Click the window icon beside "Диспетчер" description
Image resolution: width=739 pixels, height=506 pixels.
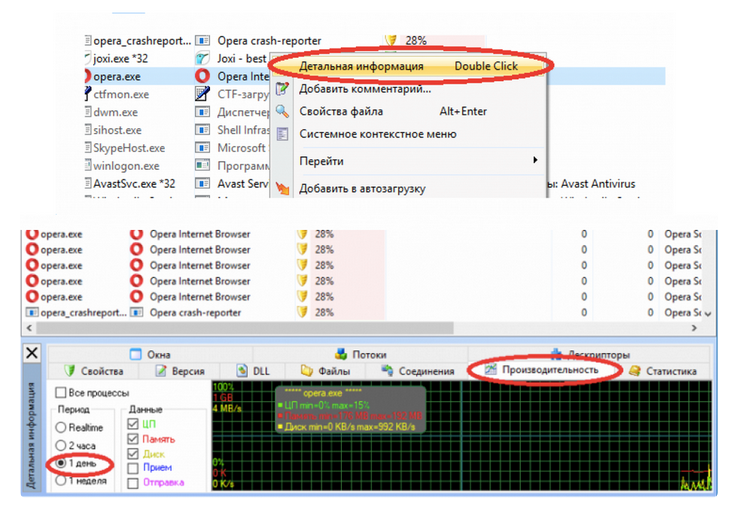tap(202, 112)
